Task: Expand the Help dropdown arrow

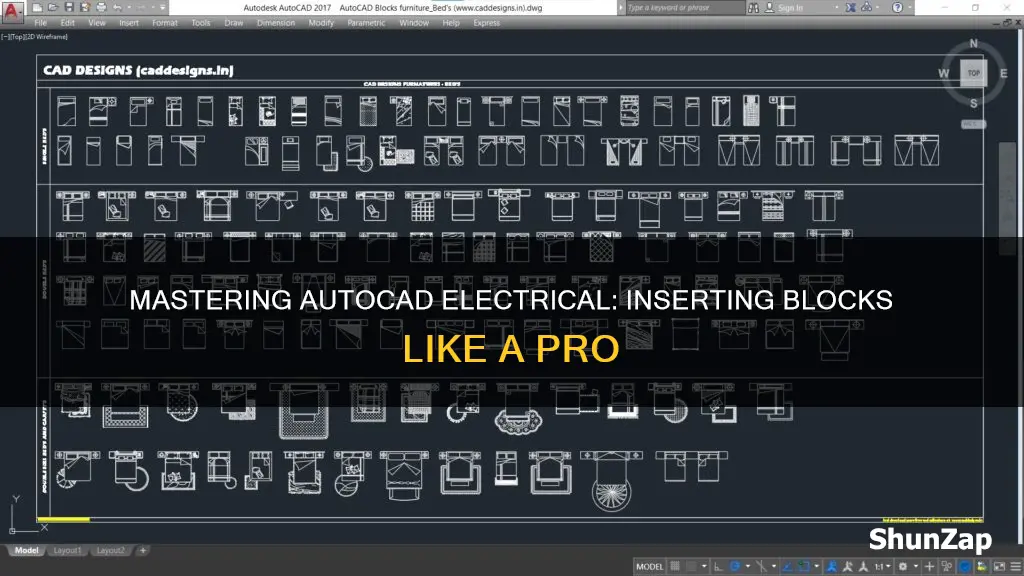Action: [x=910, y=8]
